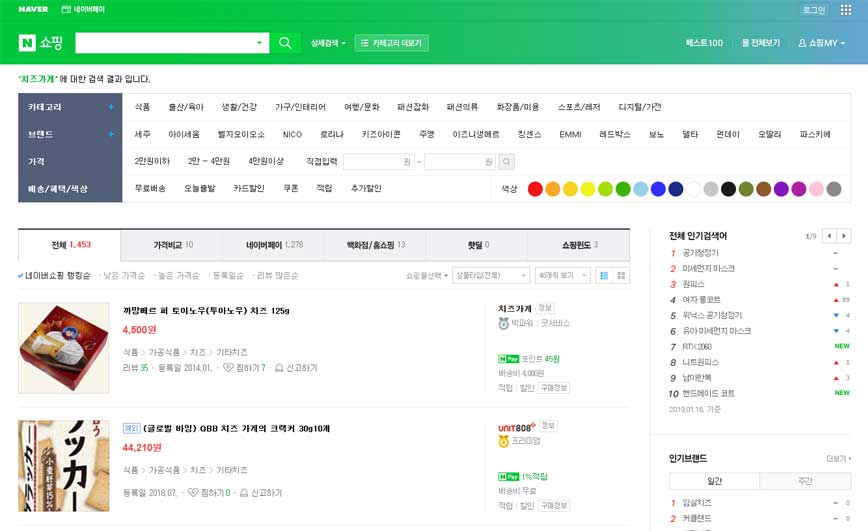Open the 쇼핑몰선택 dropdown
Image resolution: width=868 pixels, height=531 pixels.
(426, 276)
